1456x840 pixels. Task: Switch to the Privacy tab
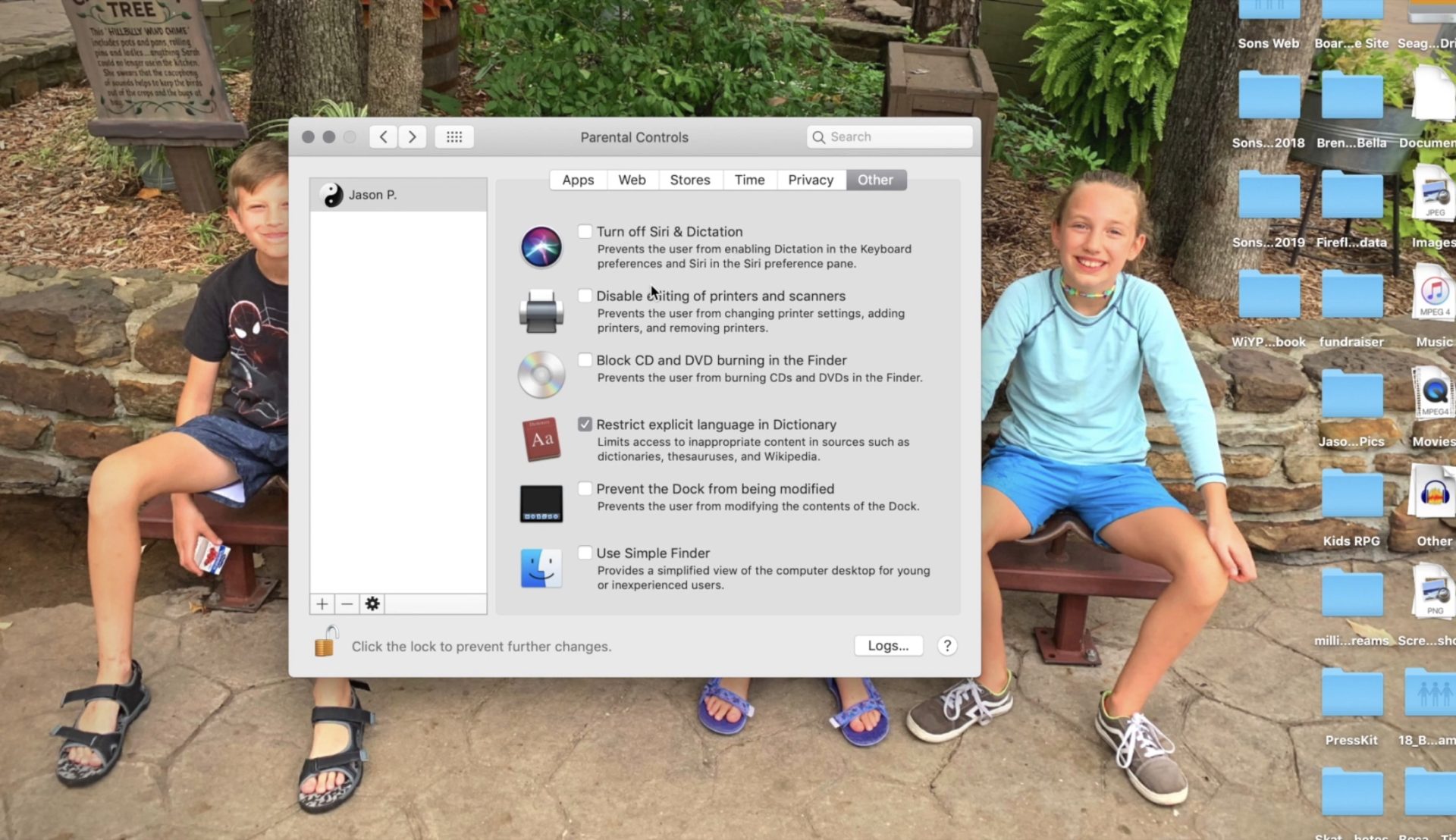click(x=810, y=180)
